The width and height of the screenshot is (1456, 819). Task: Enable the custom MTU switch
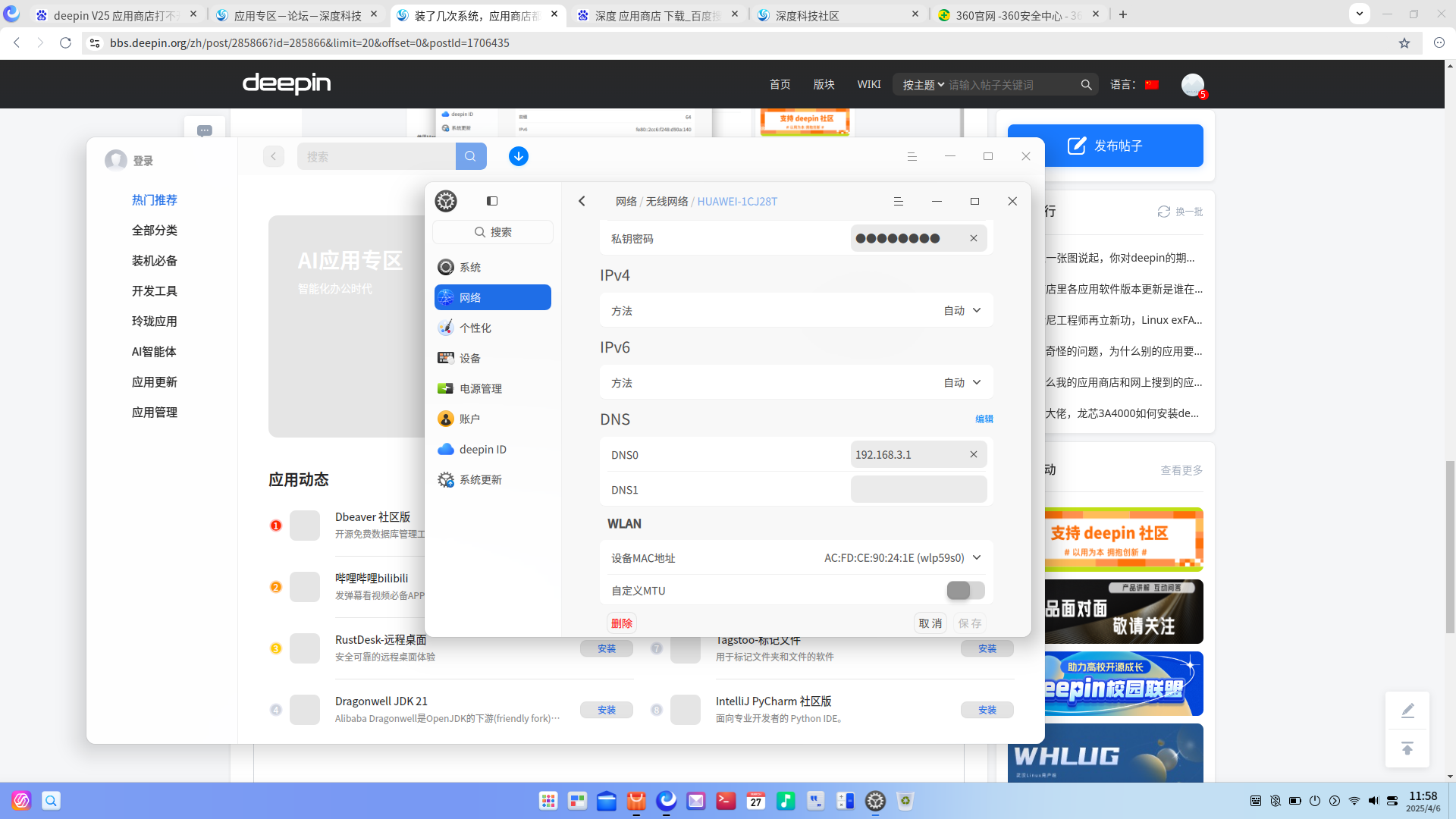click(x=965, y=590)
